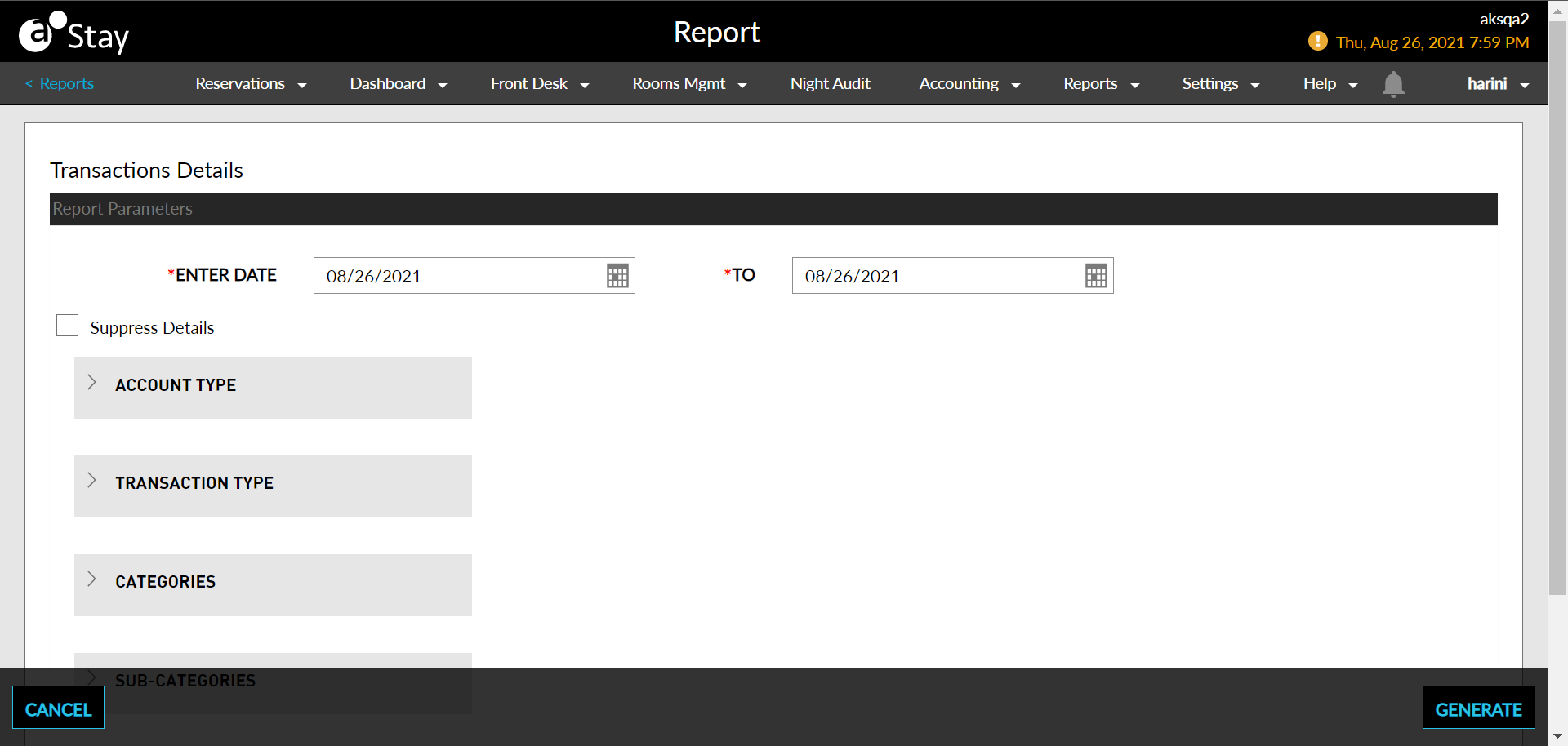
Task: Go to Night Audit
Action: point(830,84)
